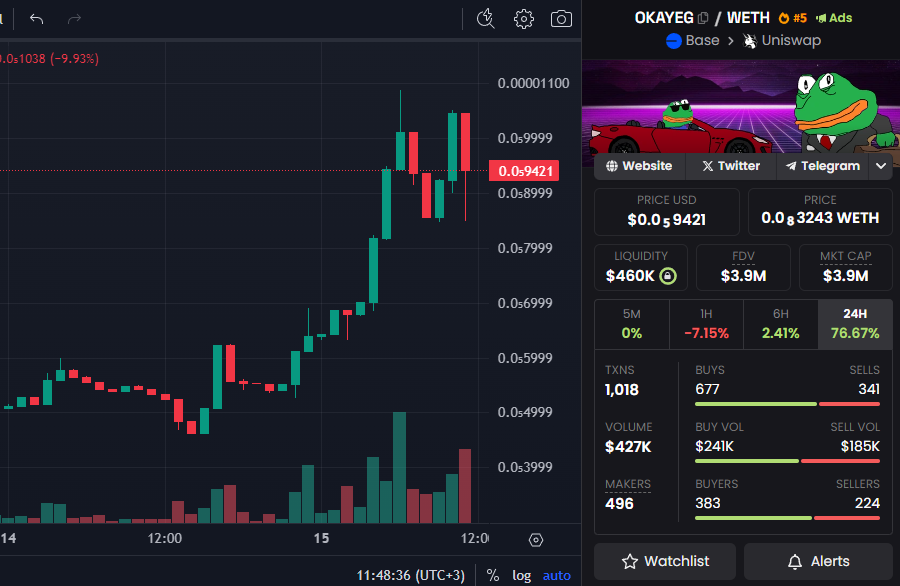This screenshot has width=900, height=586.
Task: Take a chart snapshot with camera icon
Action: (561, 19)
